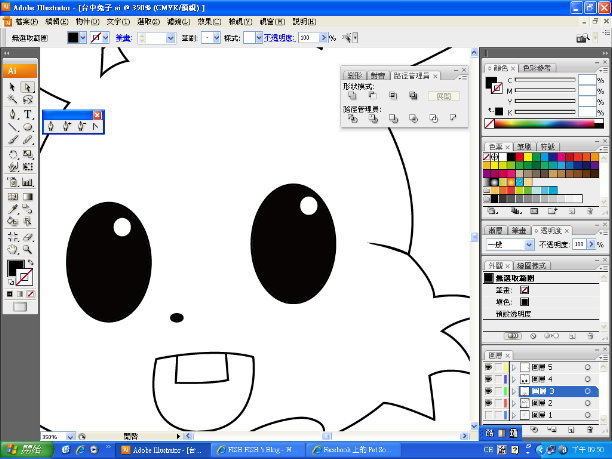
Task: Open the 檔案(F) File menu
Action: [x=26, y=21]
